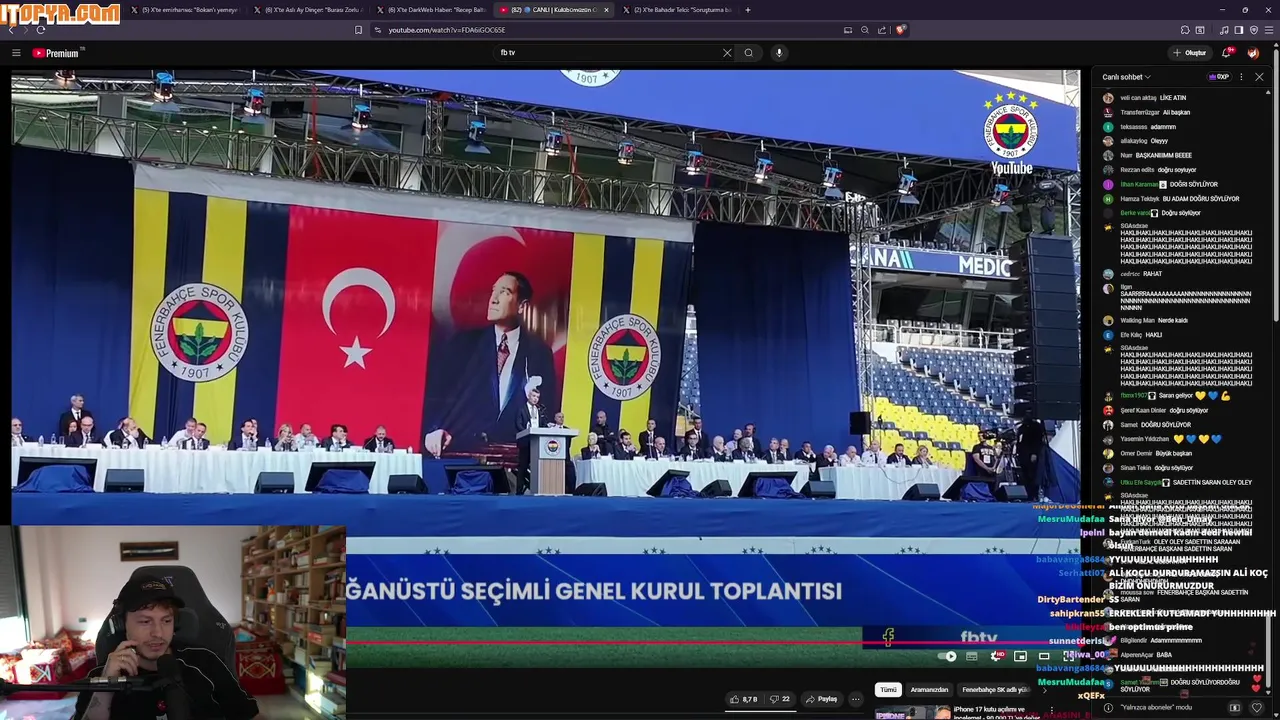
Task: Select the Tümü filter chip
Action: tap(888, 690)
